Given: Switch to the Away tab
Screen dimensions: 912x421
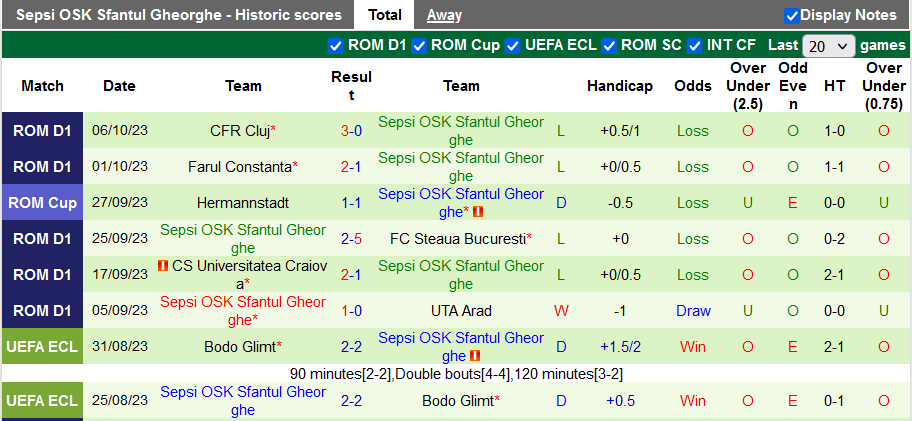Looking at the screenshot, I should click(444, 15).
